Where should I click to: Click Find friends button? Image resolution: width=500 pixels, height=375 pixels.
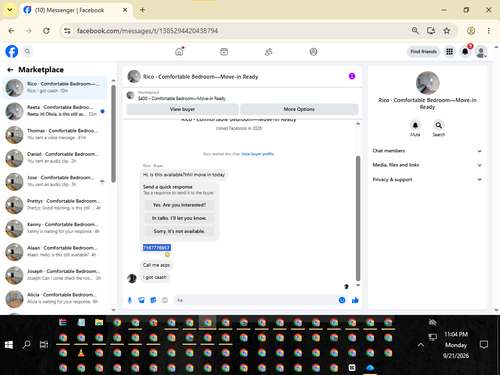click(x=423, y=52)
